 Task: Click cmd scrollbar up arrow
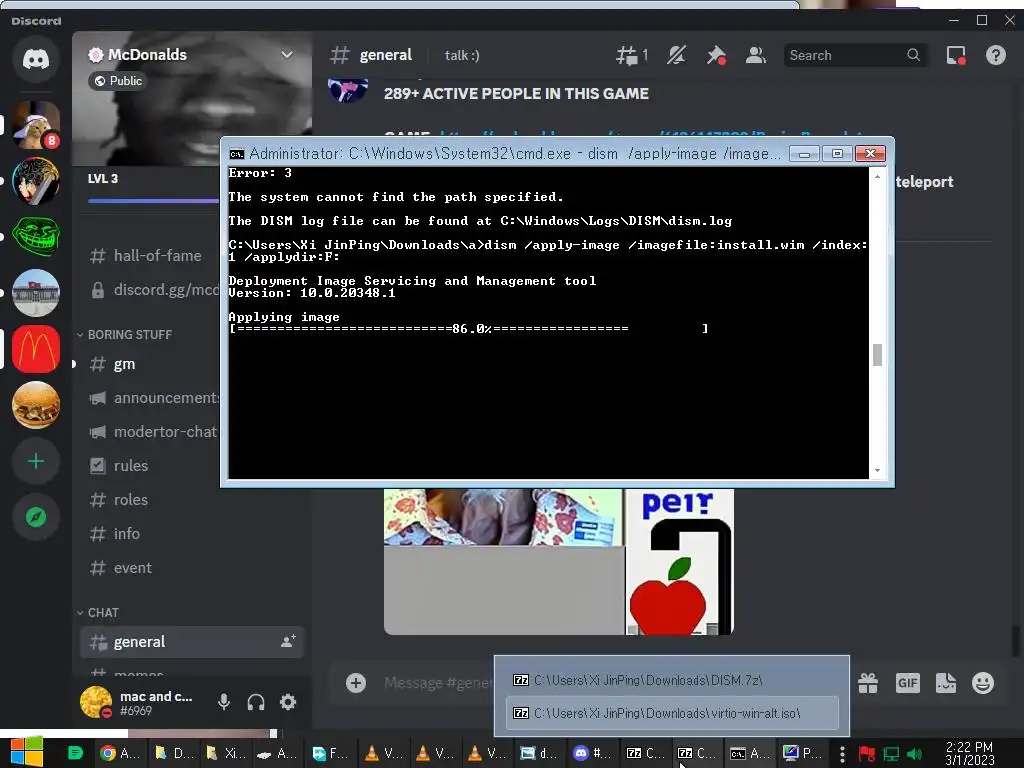click(x=877, y=176)
